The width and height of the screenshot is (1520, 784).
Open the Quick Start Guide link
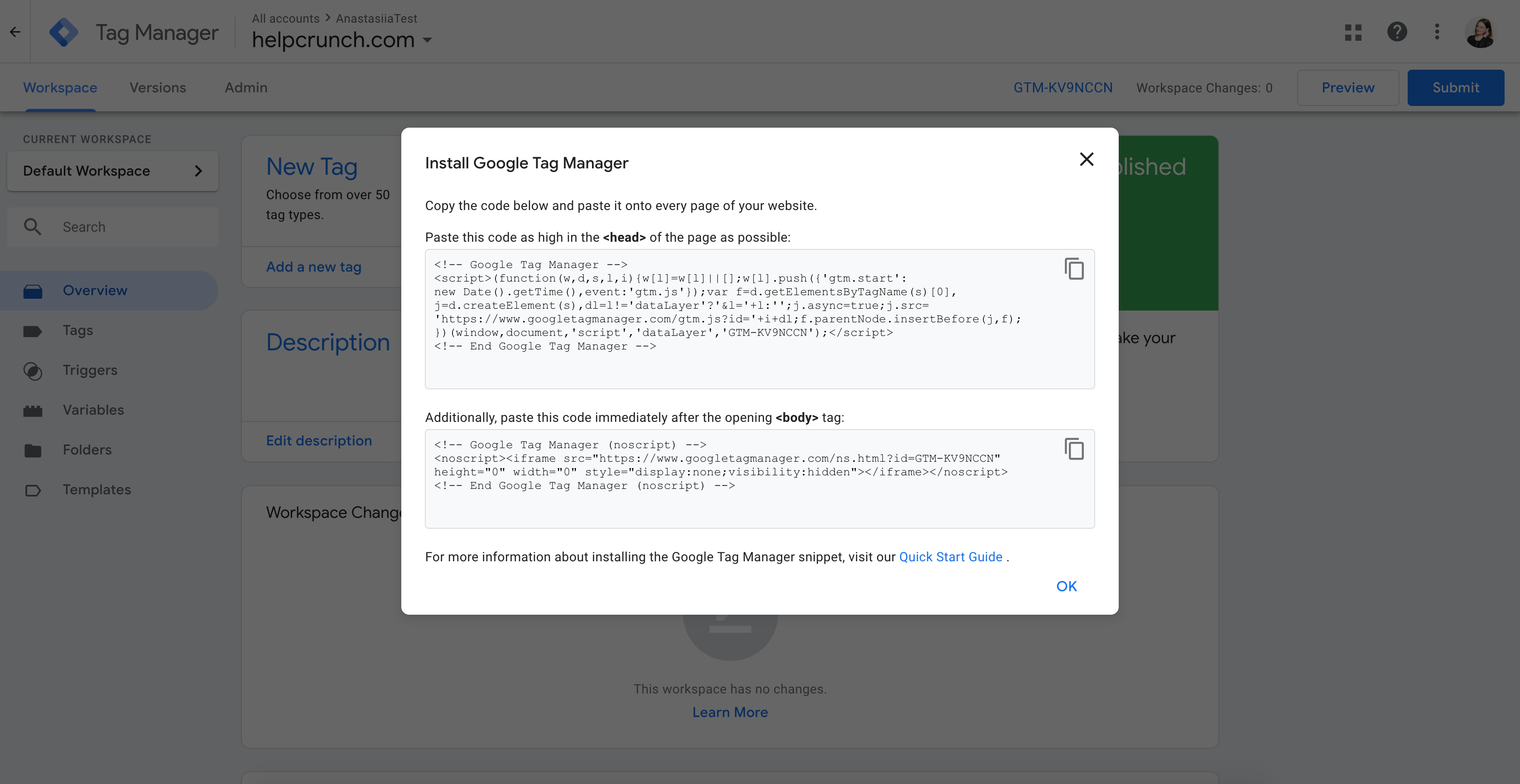tap(951, 558)
